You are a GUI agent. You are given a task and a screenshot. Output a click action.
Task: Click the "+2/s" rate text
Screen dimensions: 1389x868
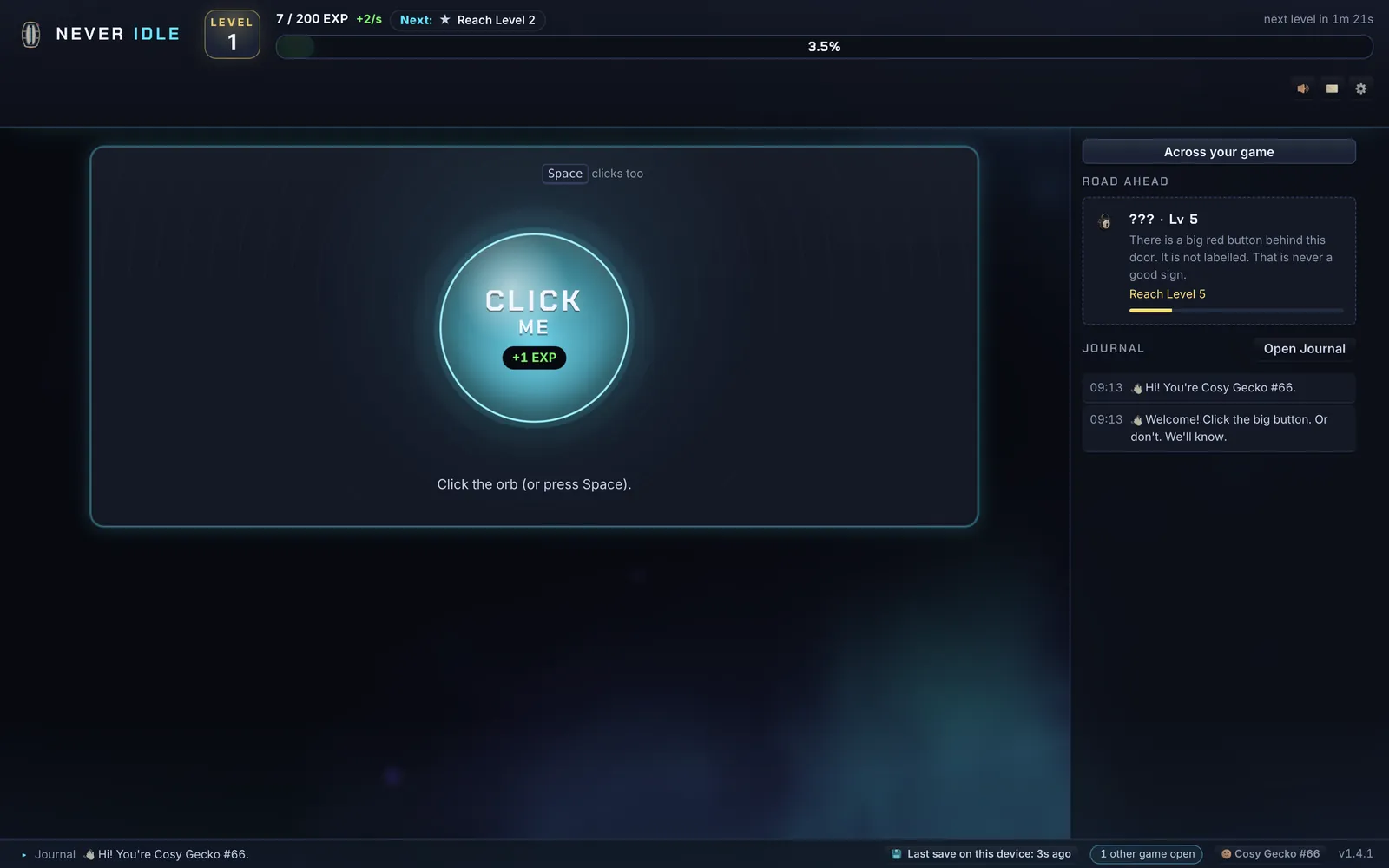coord(369,19)
